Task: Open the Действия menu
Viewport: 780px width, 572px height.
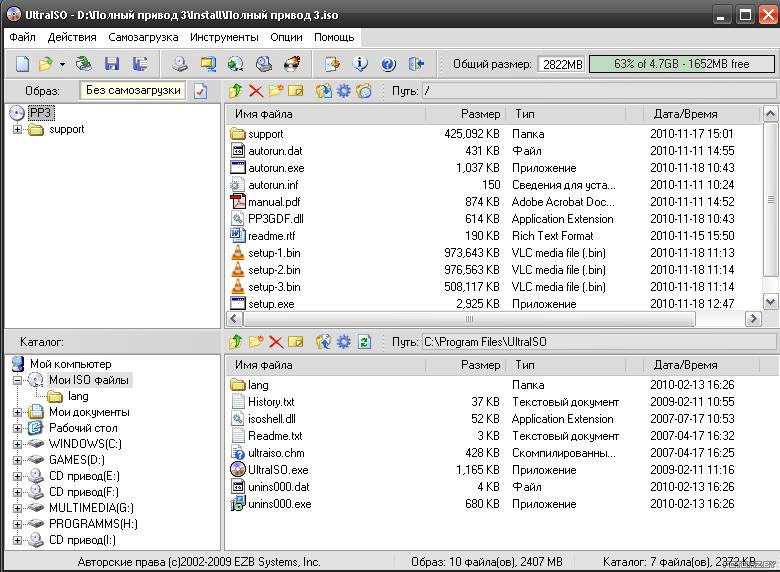Action: [x=72, y=37]
